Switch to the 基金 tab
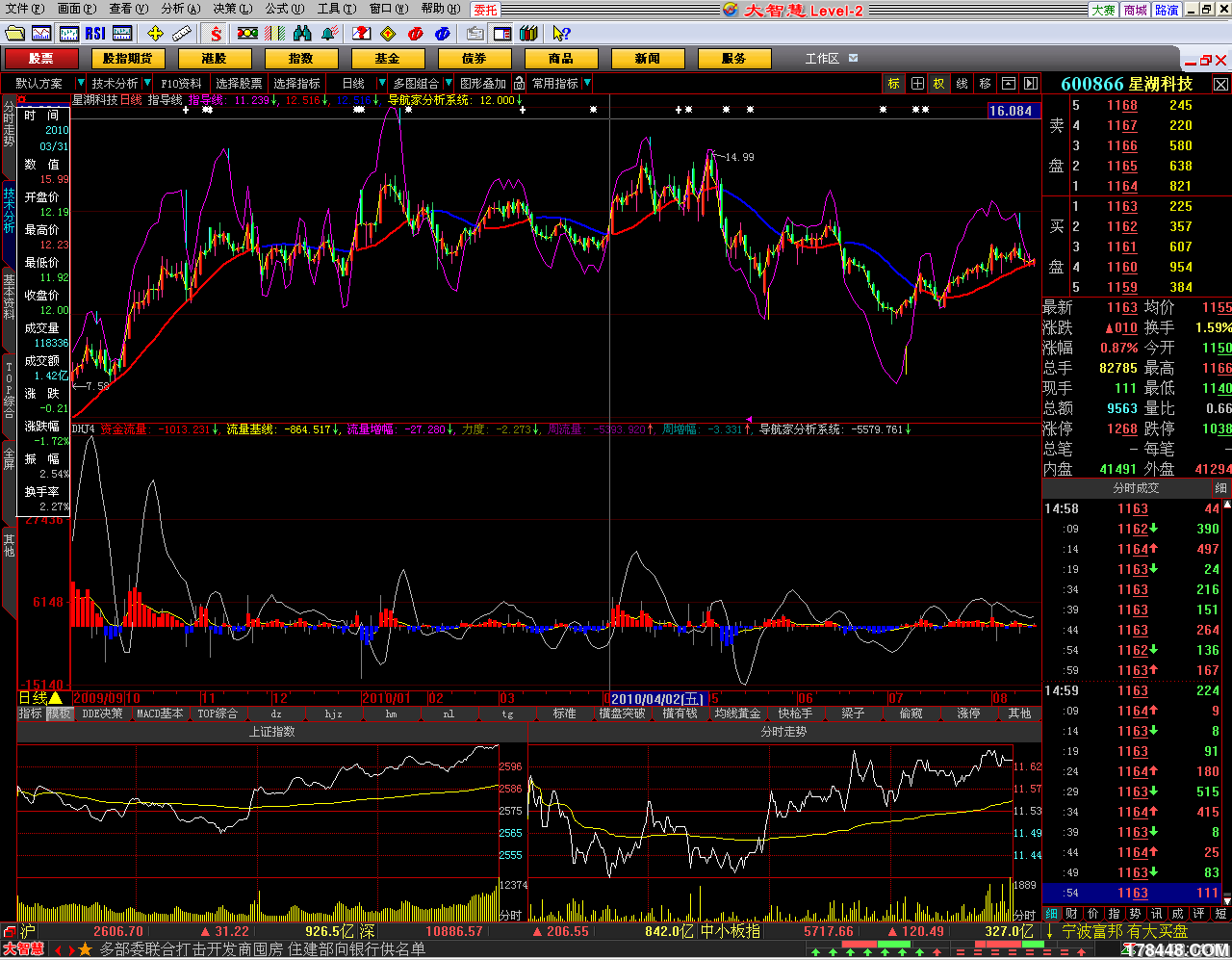This screenshot has height=960, width=1232. 387,59
